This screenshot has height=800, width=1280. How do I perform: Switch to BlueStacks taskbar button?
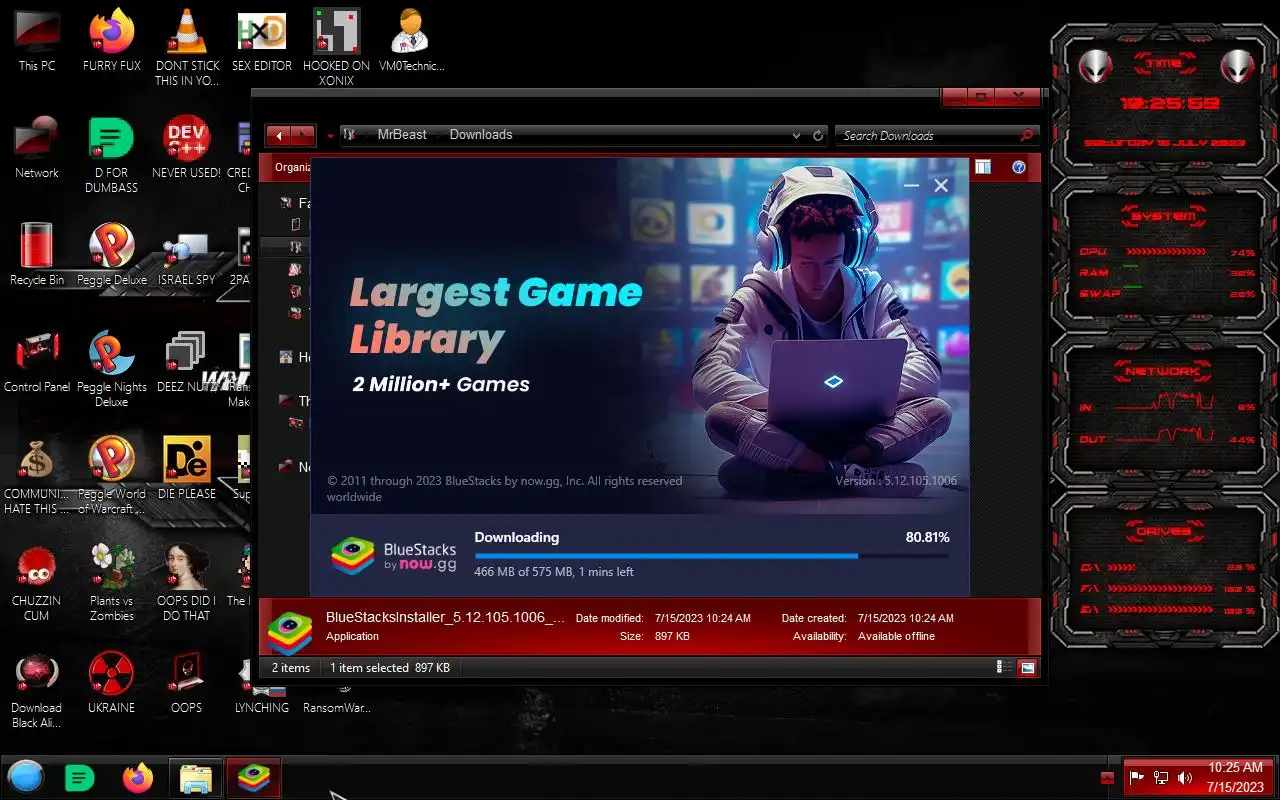coord(254,778)
